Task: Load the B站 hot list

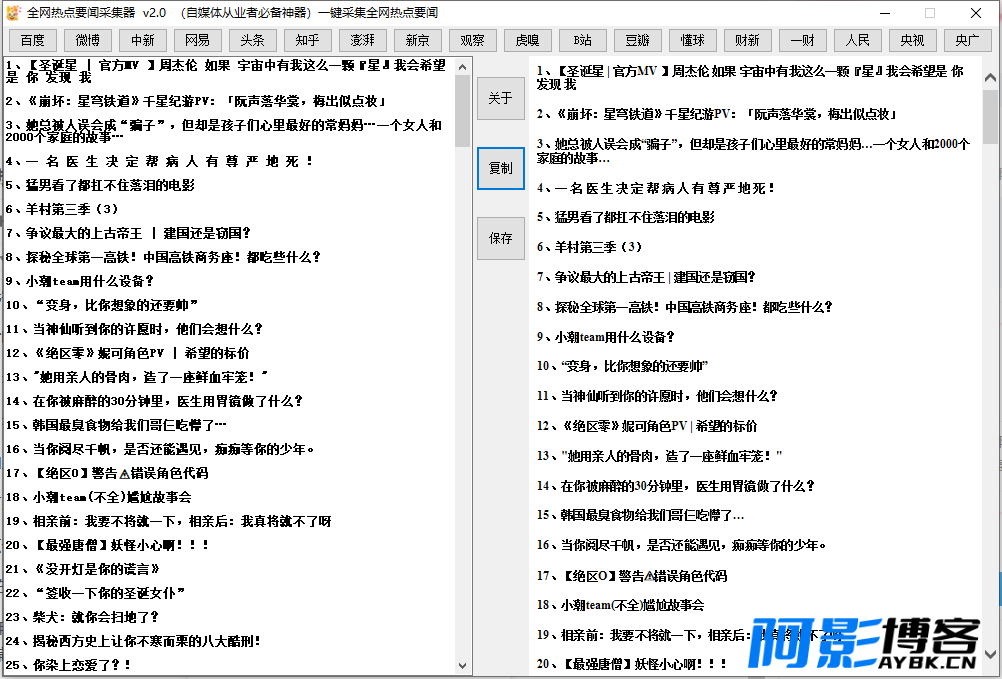Action: coord(583,40)
